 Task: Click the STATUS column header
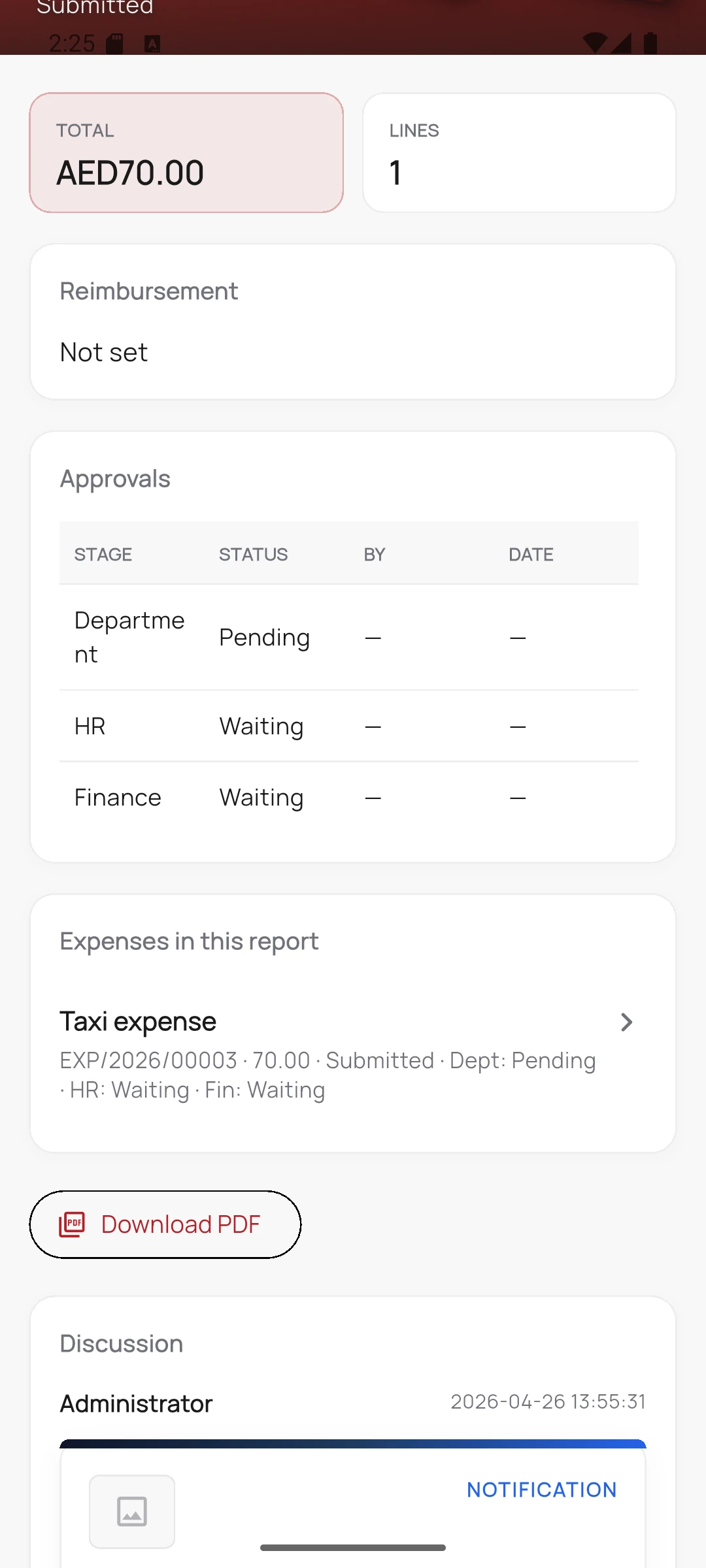point(254,554)
